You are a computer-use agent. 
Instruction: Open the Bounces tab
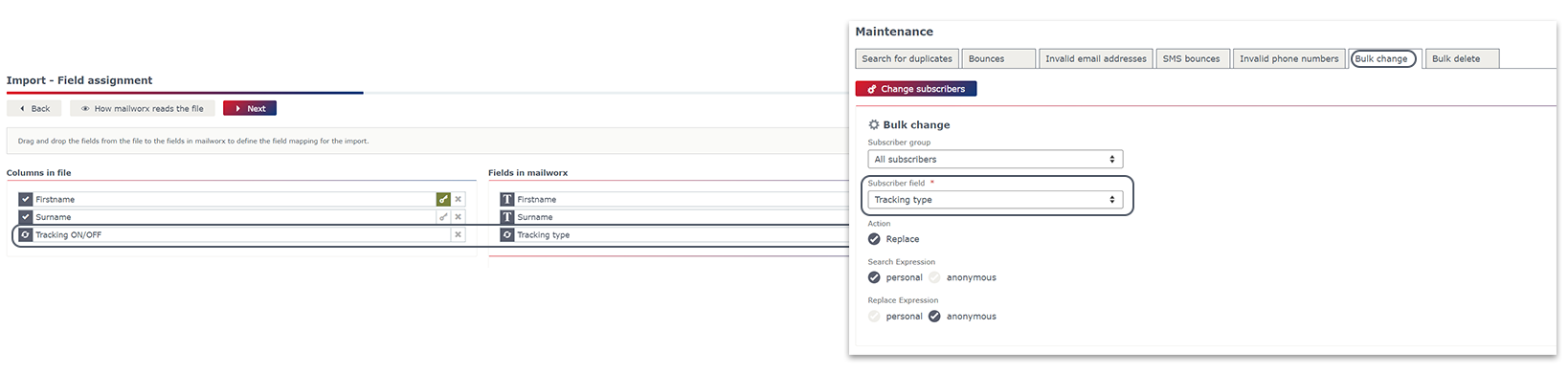coord(998,58)
